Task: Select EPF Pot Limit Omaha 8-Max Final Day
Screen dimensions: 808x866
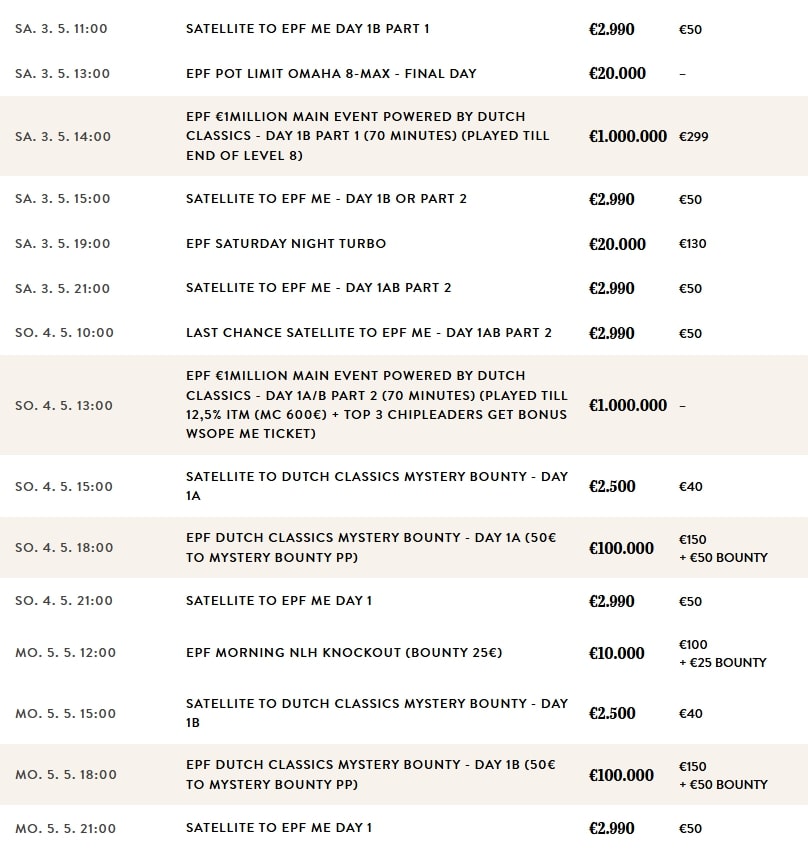Action: [331, 73]
